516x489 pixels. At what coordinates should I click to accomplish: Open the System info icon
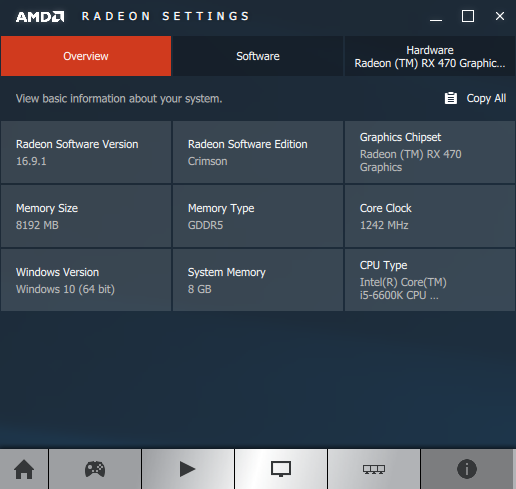[x=467, y=469]
